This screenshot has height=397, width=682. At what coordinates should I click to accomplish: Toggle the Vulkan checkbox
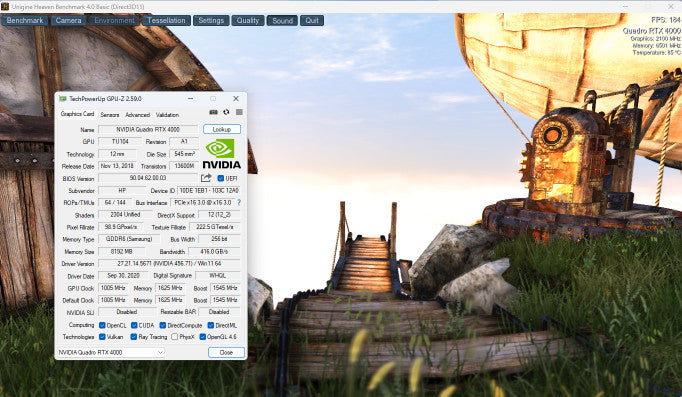[x=102, y=337]
